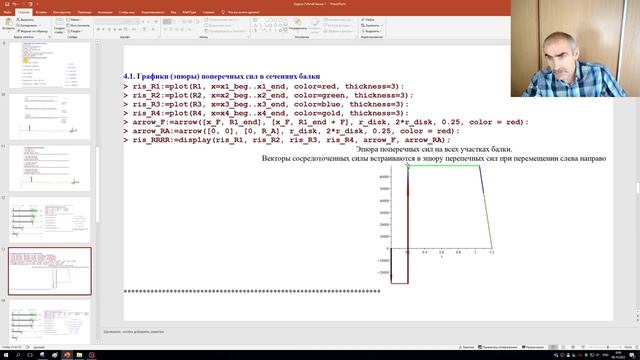Image resolution: width=640 pixels, height=360 pixels.
Task: Expand the shapes gallery More arrow
Action: (x=285, y=31)
